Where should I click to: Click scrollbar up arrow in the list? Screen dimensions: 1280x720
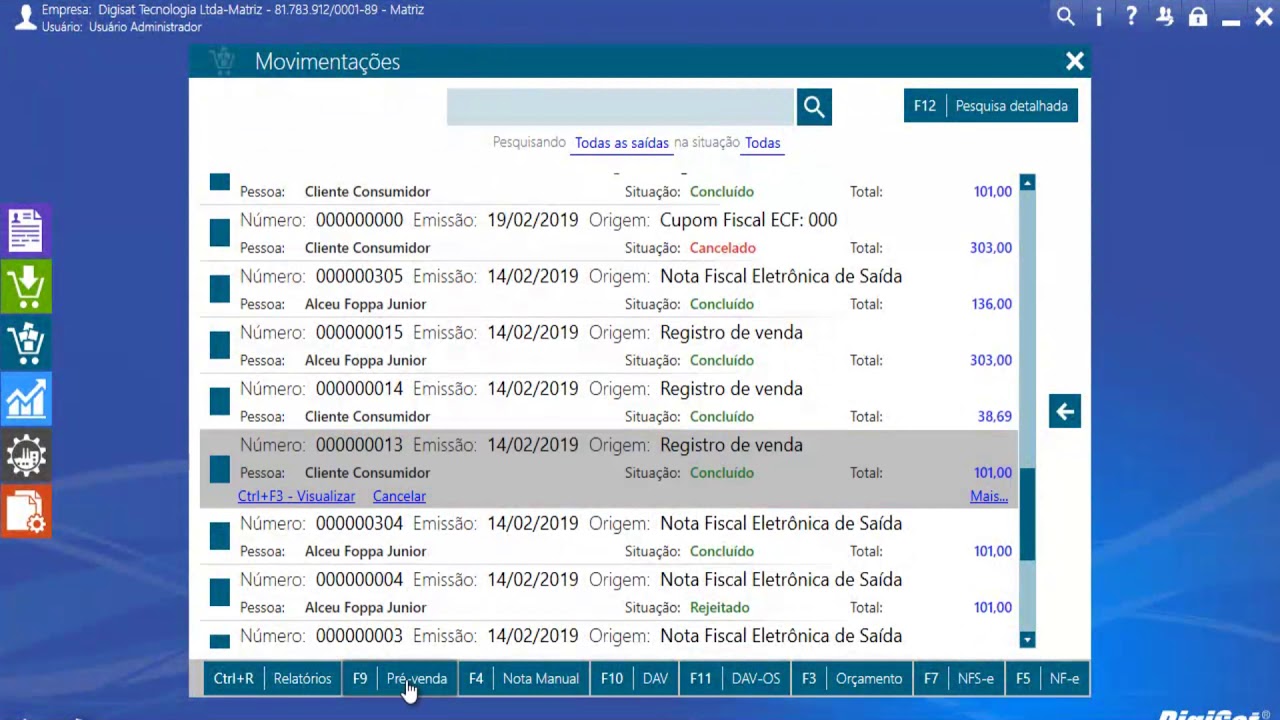coord(1027,184)
